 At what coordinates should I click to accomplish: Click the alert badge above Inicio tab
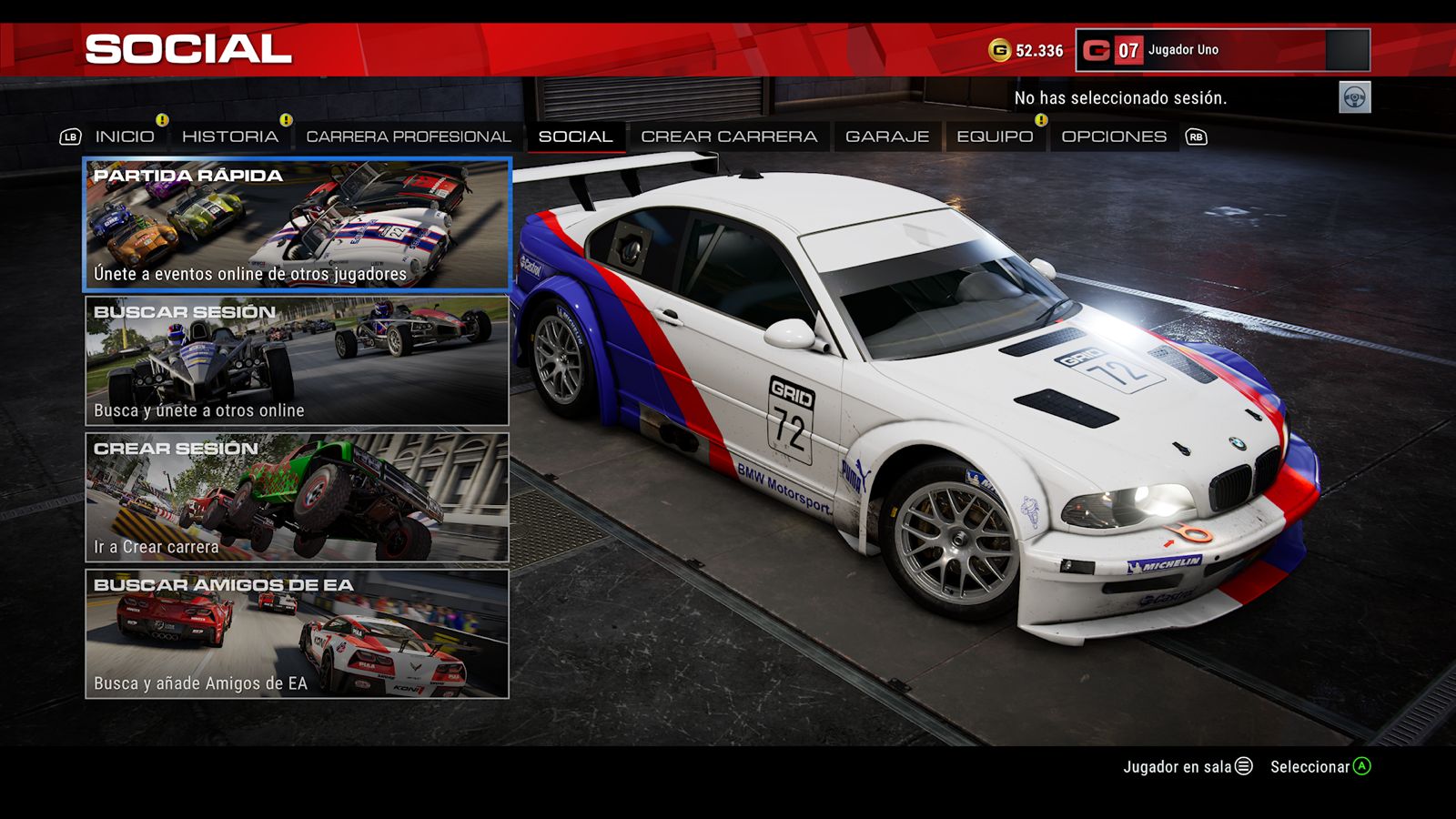point(162,120)
